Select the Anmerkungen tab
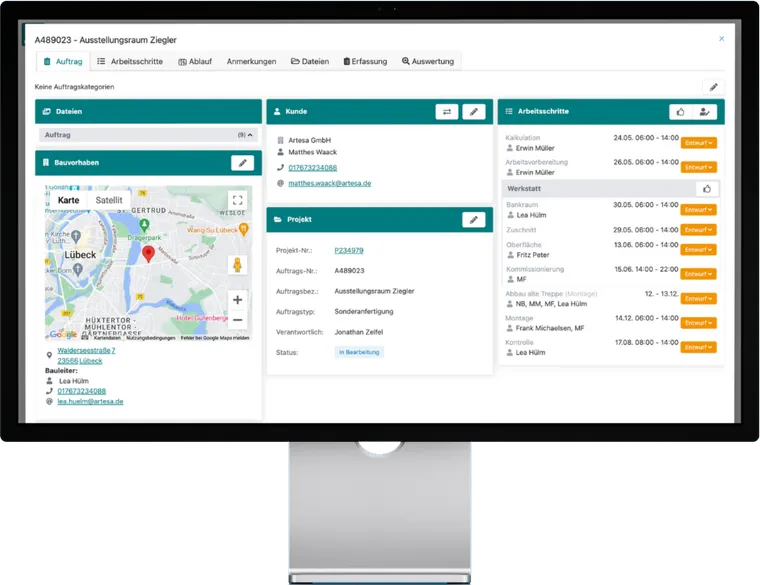Image resolution: width=760 pixels, height=585 pixels. click(251, 62)
